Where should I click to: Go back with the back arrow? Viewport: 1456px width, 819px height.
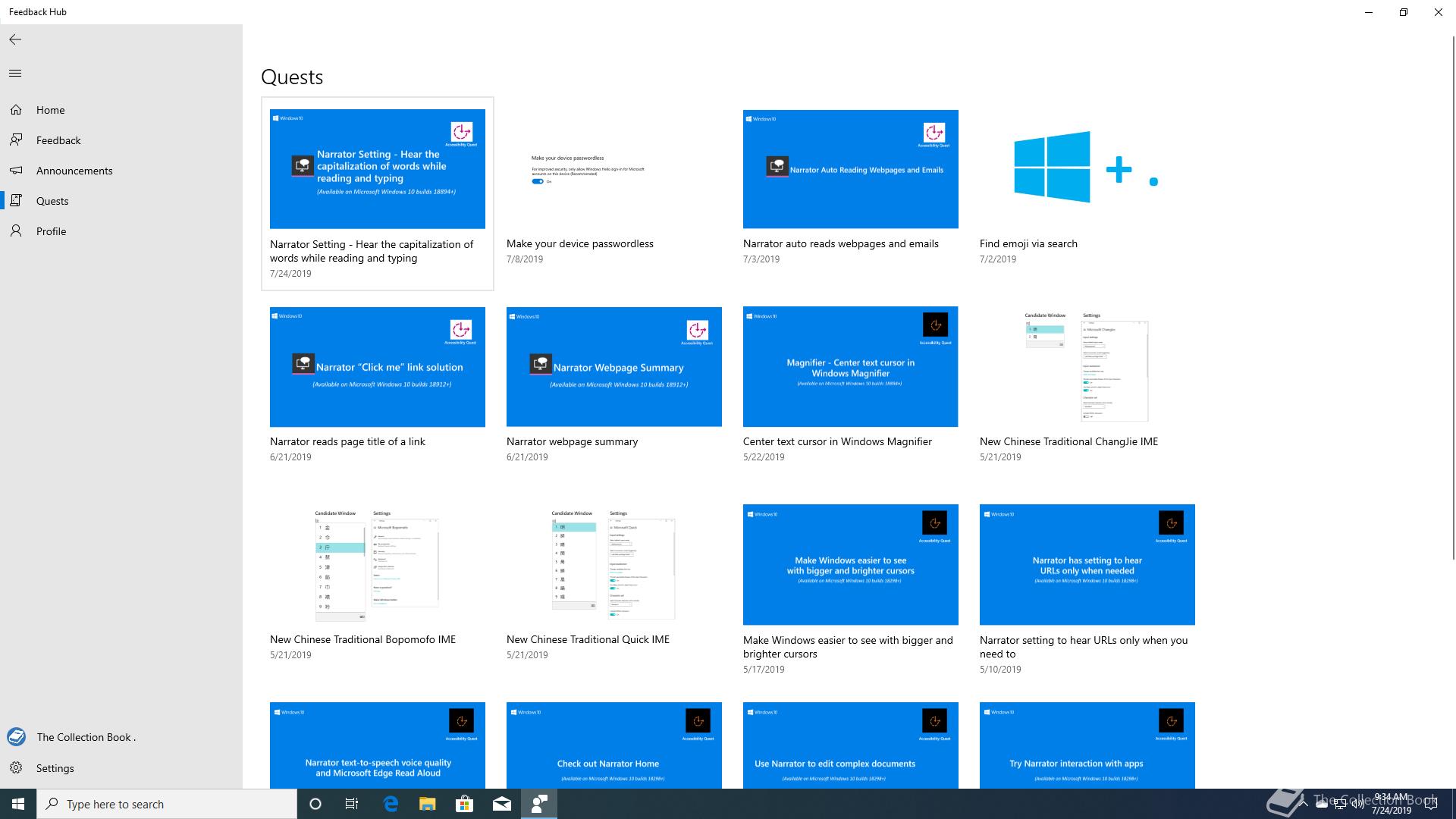(15, 39)
